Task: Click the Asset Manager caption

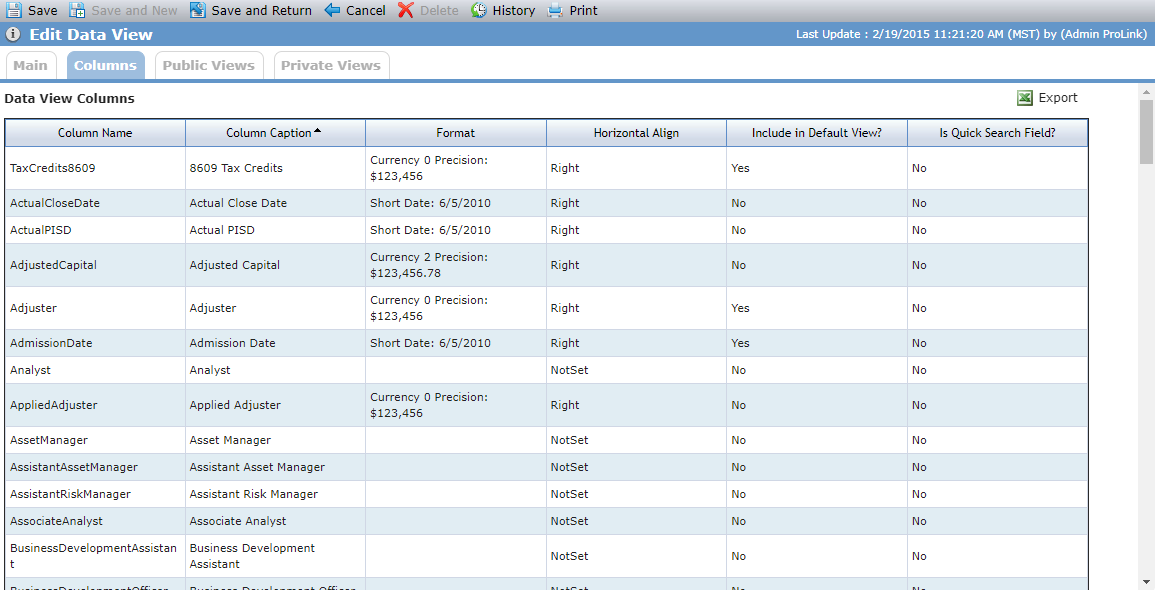Action: coord(230,440)
